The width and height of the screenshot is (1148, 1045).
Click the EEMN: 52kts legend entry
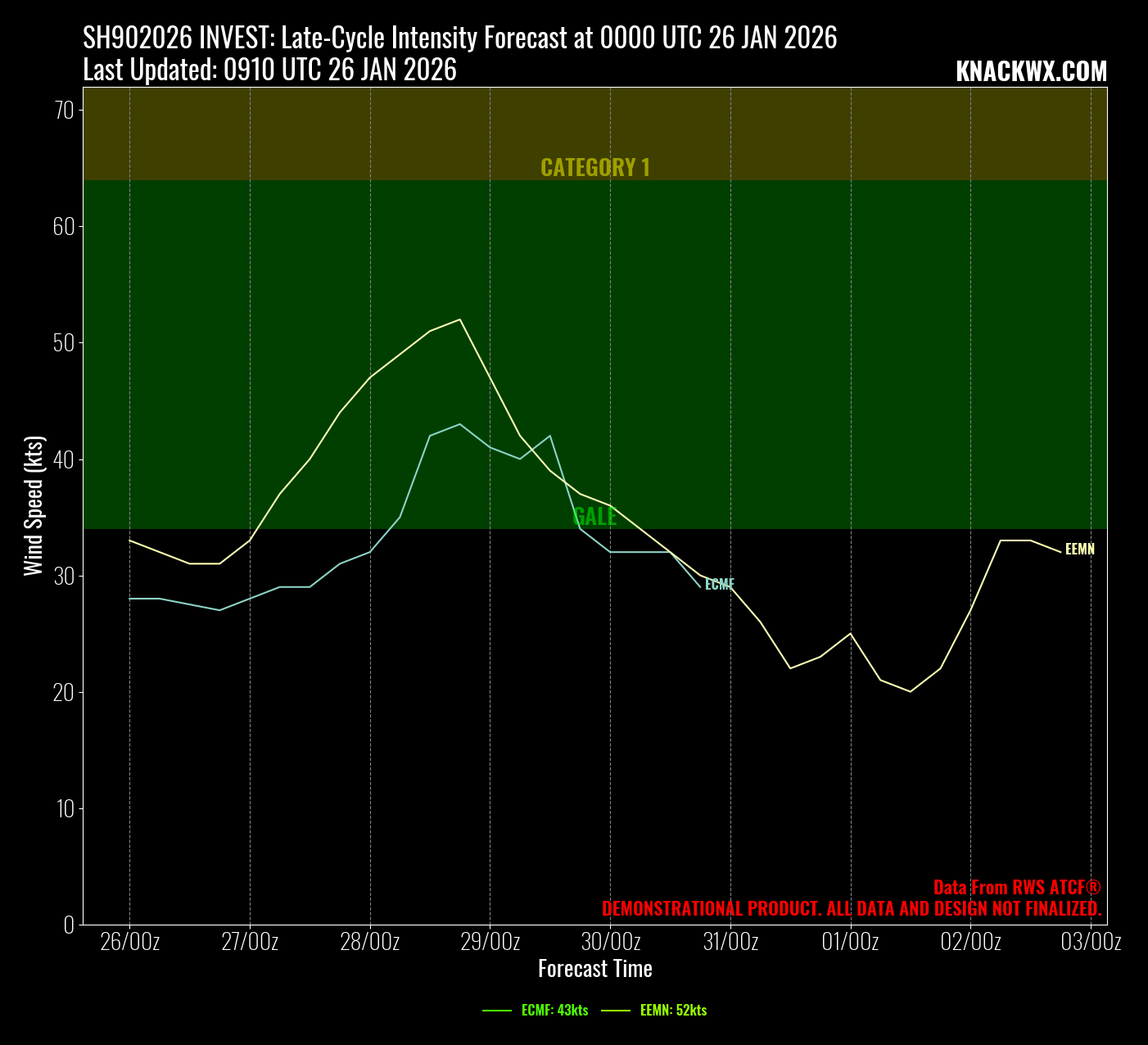[673, 1011]
